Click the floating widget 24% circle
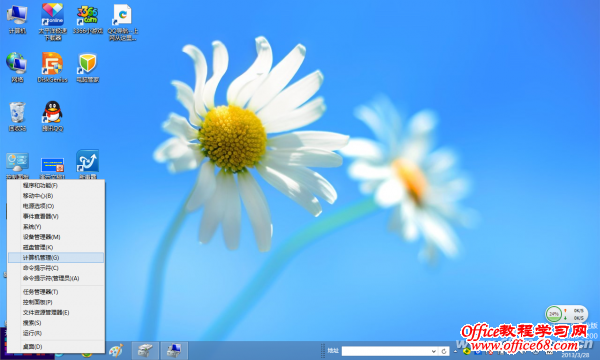600x360 pixels. point(554,314)
